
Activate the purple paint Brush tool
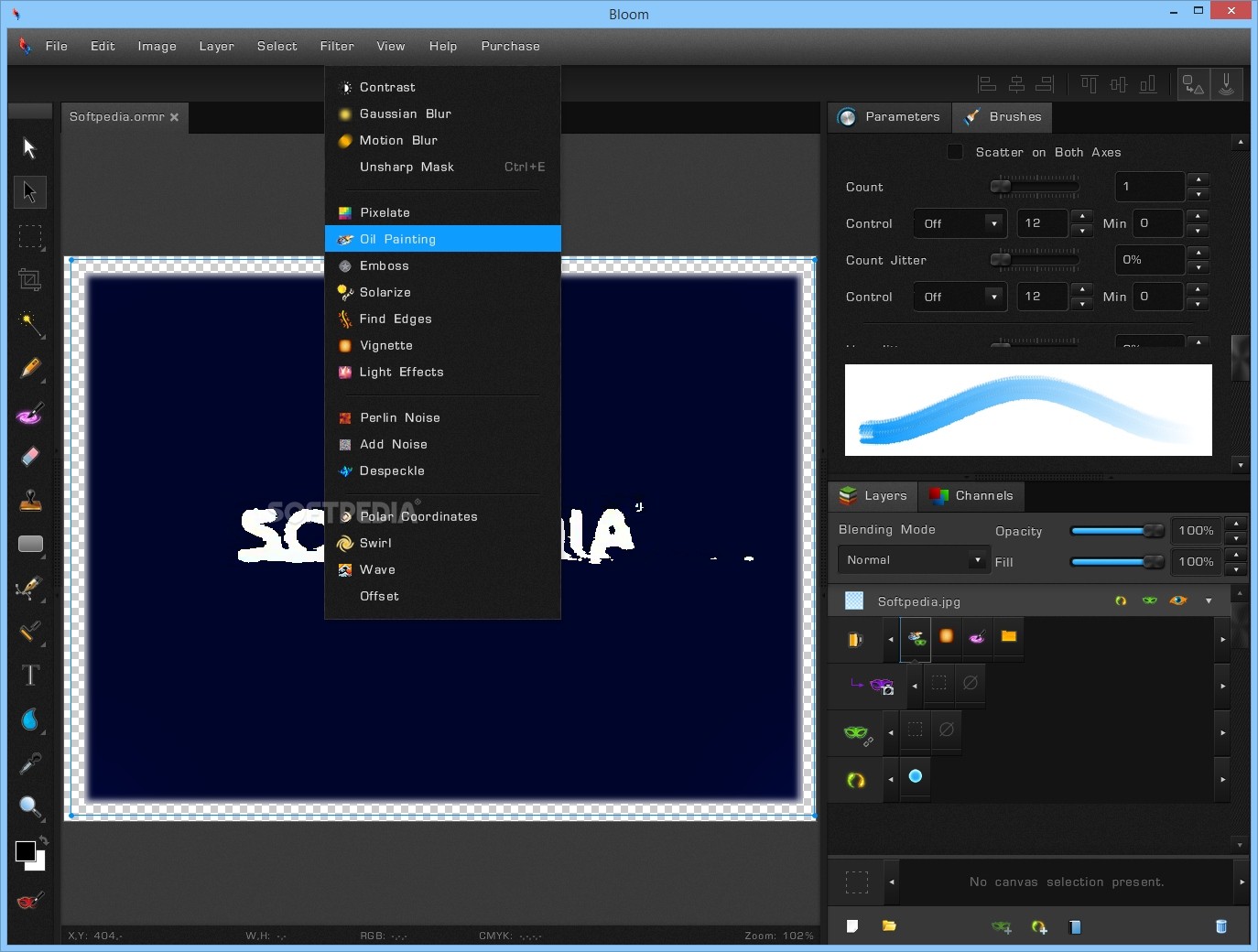click(30, 413)
